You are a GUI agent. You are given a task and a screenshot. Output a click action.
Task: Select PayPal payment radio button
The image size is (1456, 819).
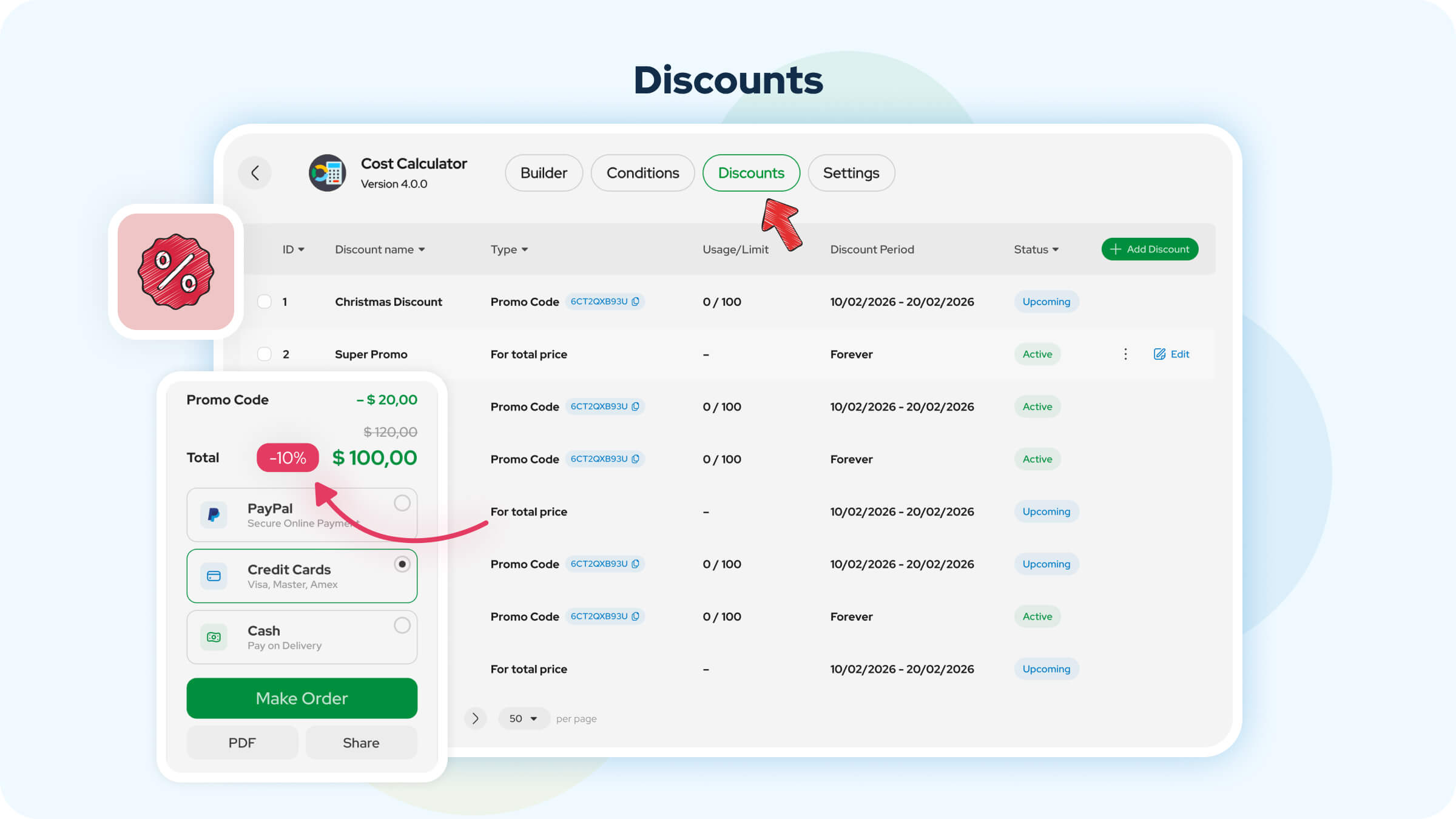[x=402, y=503]
